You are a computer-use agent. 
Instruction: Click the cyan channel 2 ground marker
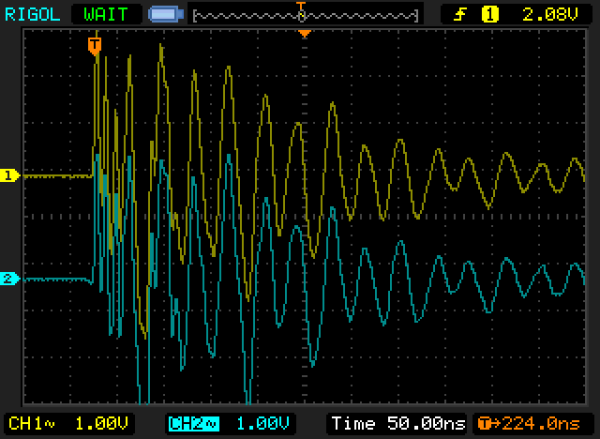pyautogui.click(x=10, y=278)
